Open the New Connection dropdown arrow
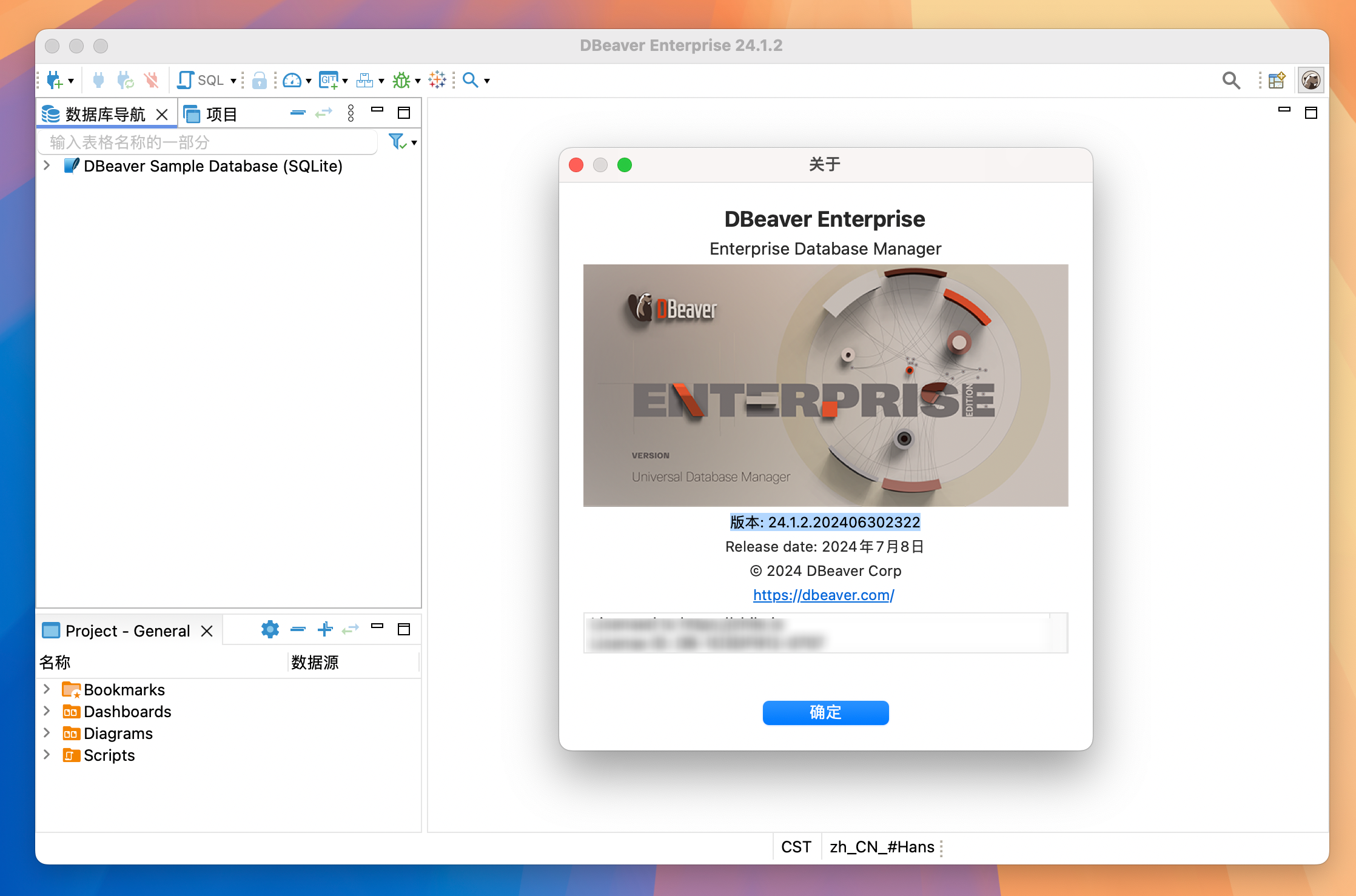This screenshot has height=896, width=1356. 71,81
